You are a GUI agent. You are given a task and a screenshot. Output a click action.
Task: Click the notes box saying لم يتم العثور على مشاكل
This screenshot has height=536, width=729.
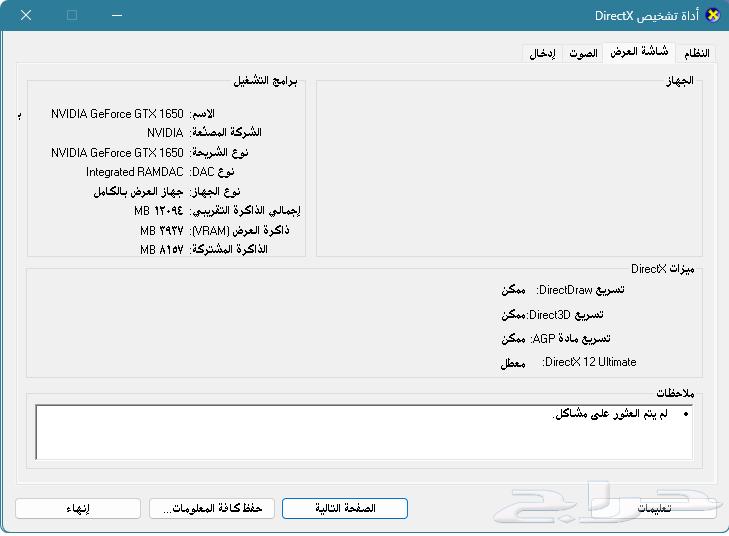(364, 432)
